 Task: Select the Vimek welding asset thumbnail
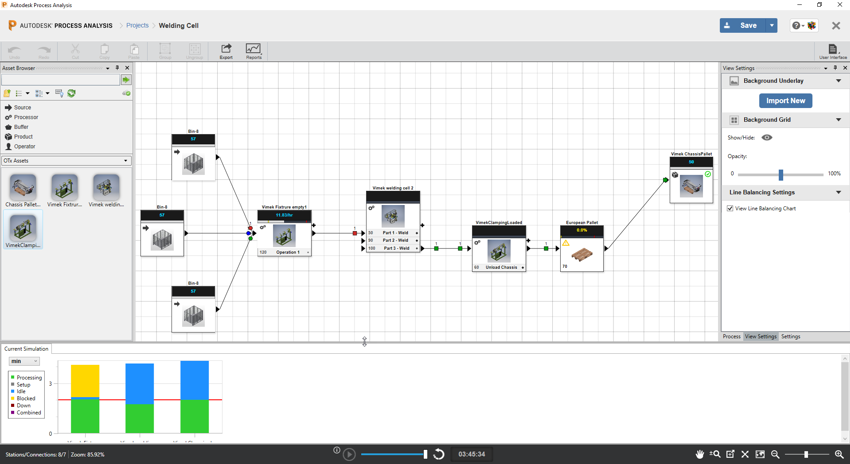(106, 190)
